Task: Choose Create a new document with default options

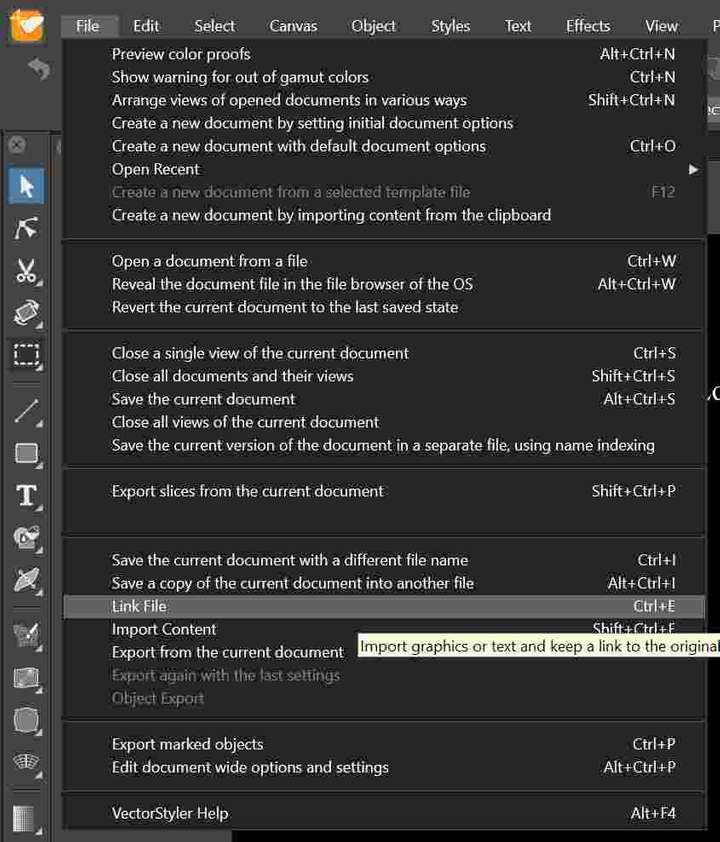Action: tap(384, 147)
